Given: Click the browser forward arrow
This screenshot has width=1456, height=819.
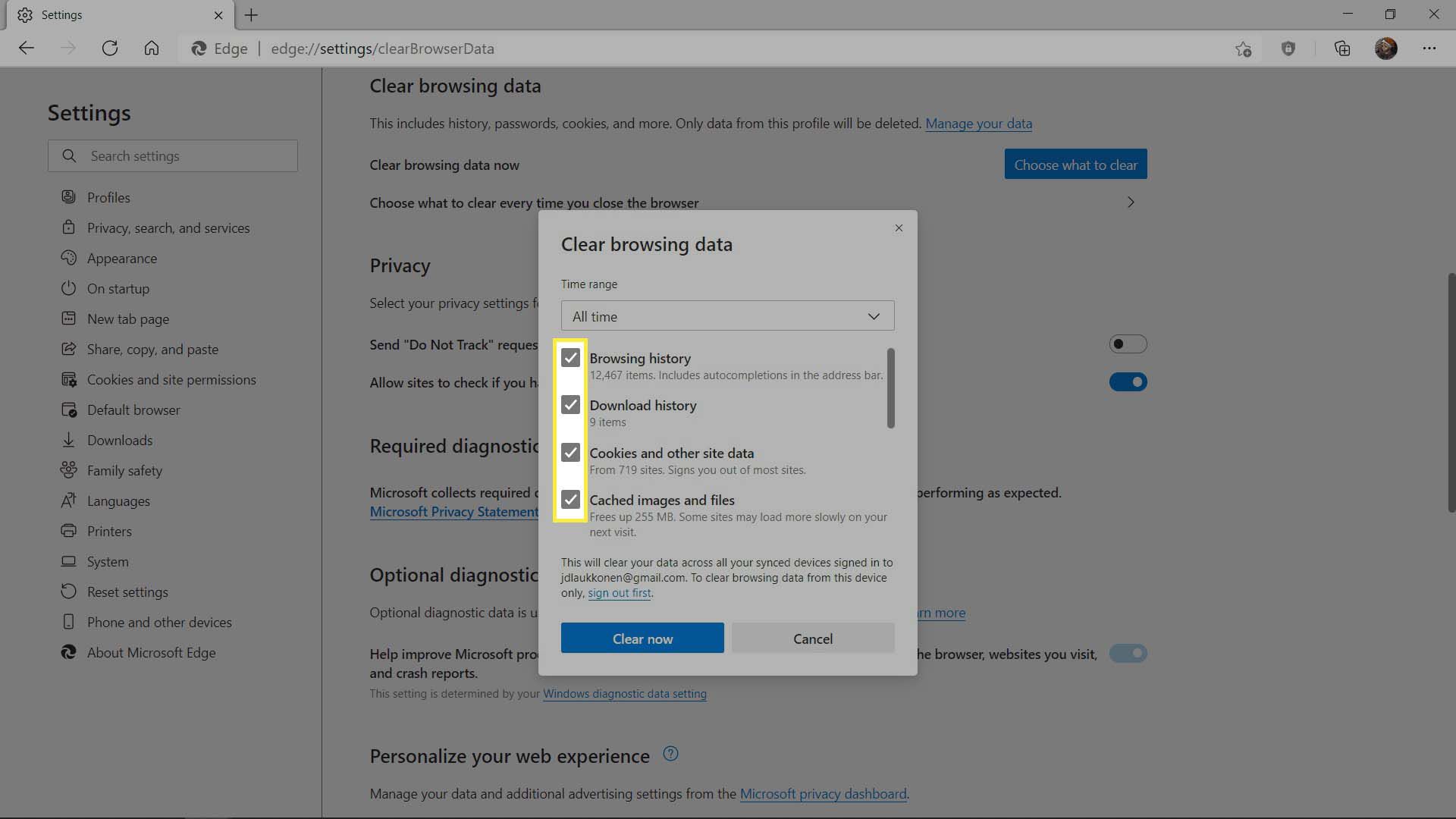Looking at the screenshot, I should [x=68, y=49].
